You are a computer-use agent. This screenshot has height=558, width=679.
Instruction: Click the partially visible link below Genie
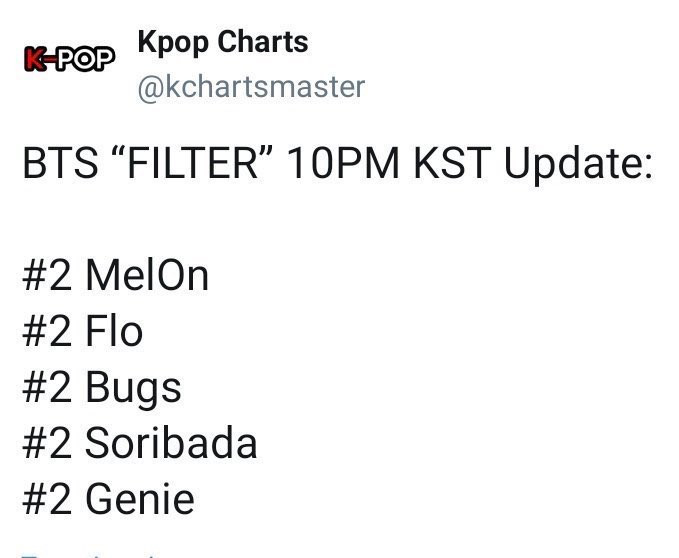click(x=89, y=555)
